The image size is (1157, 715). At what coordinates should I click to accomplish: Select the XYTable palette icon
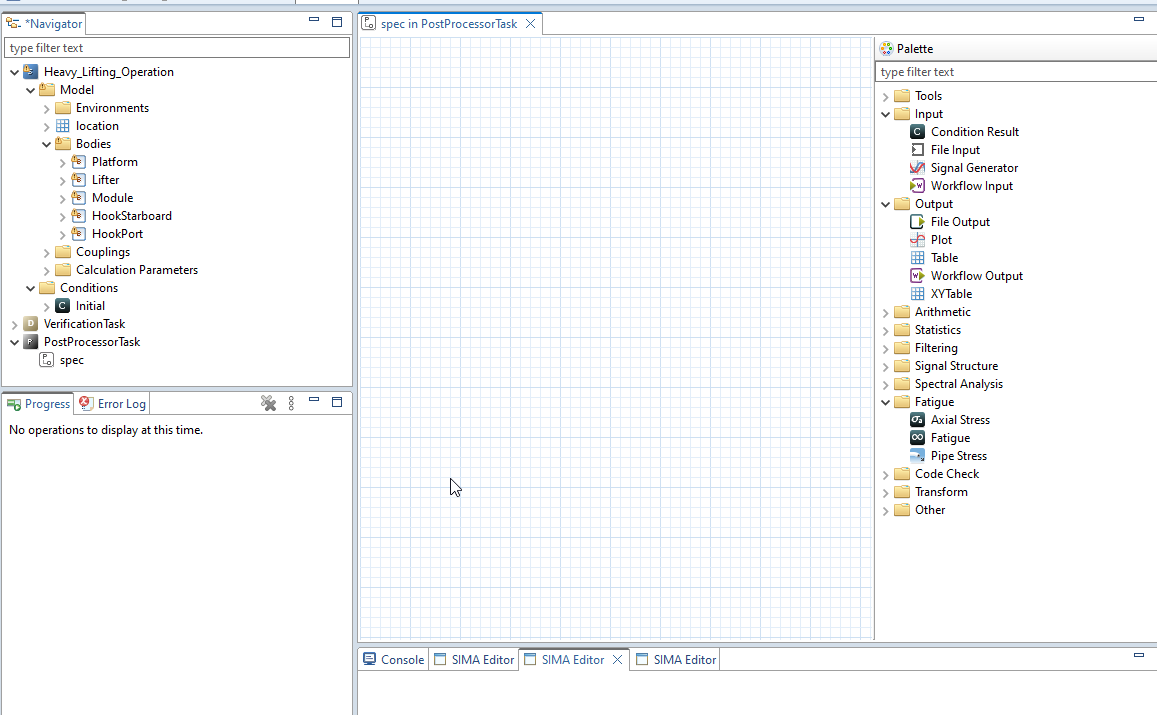click(918, 294)
